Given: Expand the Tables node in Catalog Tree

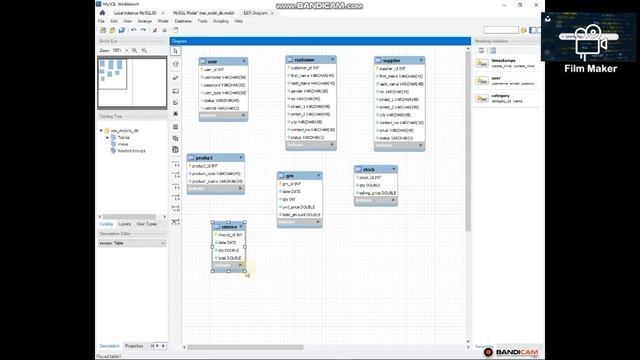Looking at the screenshot, I should pyautogui.click(x=107, y=138).
